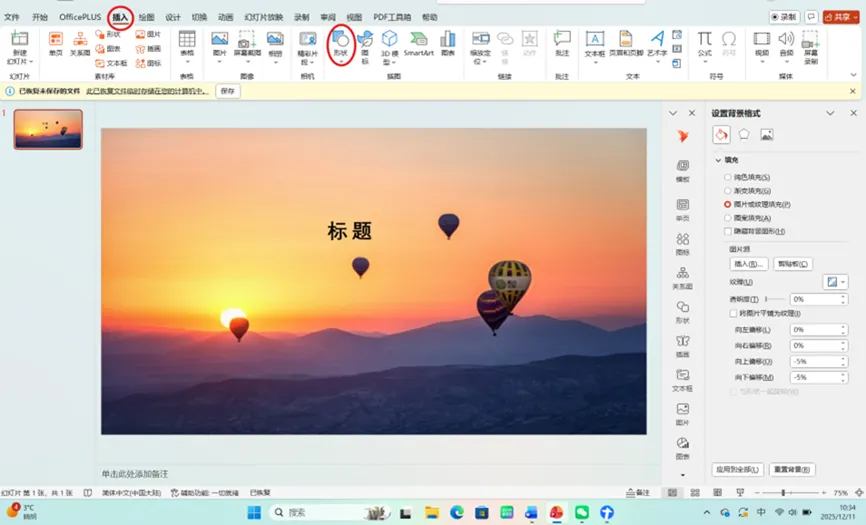This screenshot has height=525, width=866.
Task: Switch to the 设计 tab
Action: [173, 17]
